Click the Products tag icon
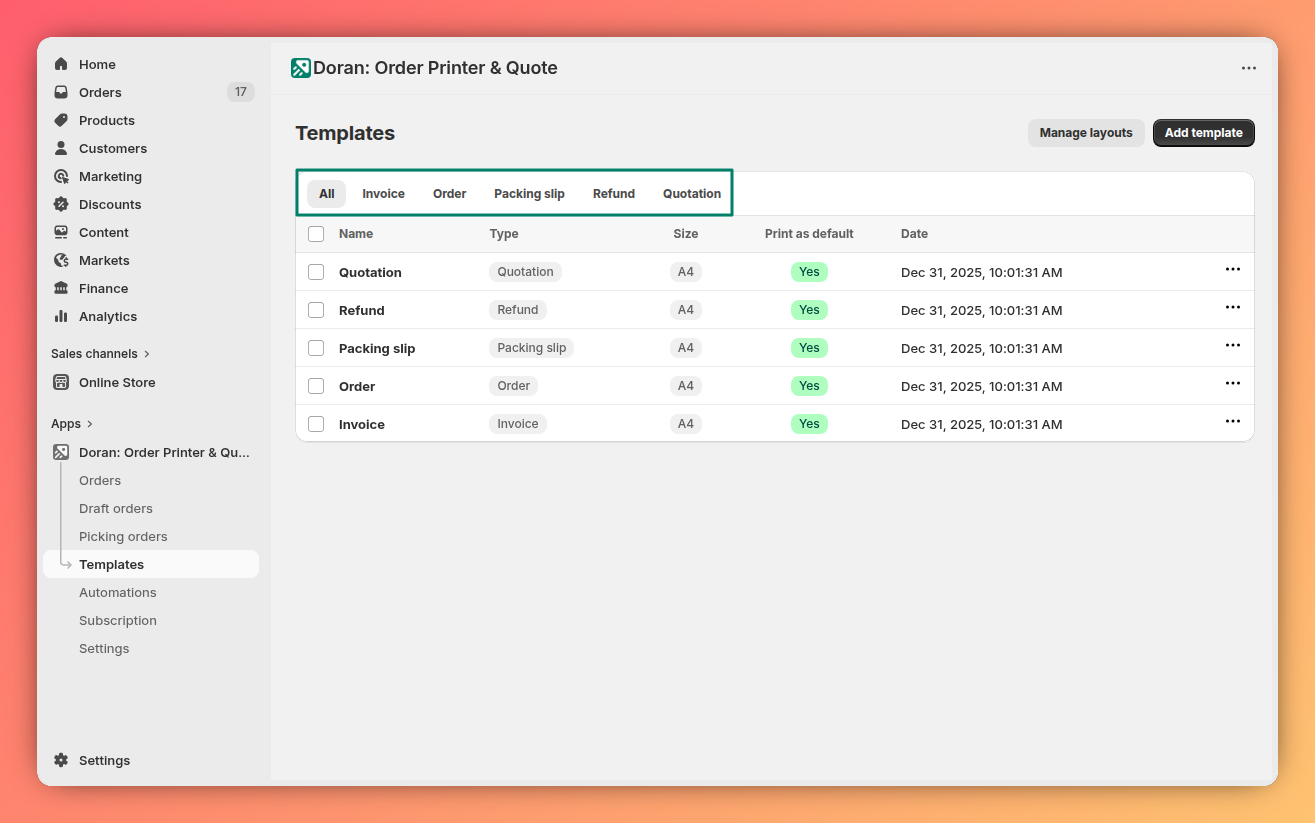1315x823 pixels. pos(61,120)
